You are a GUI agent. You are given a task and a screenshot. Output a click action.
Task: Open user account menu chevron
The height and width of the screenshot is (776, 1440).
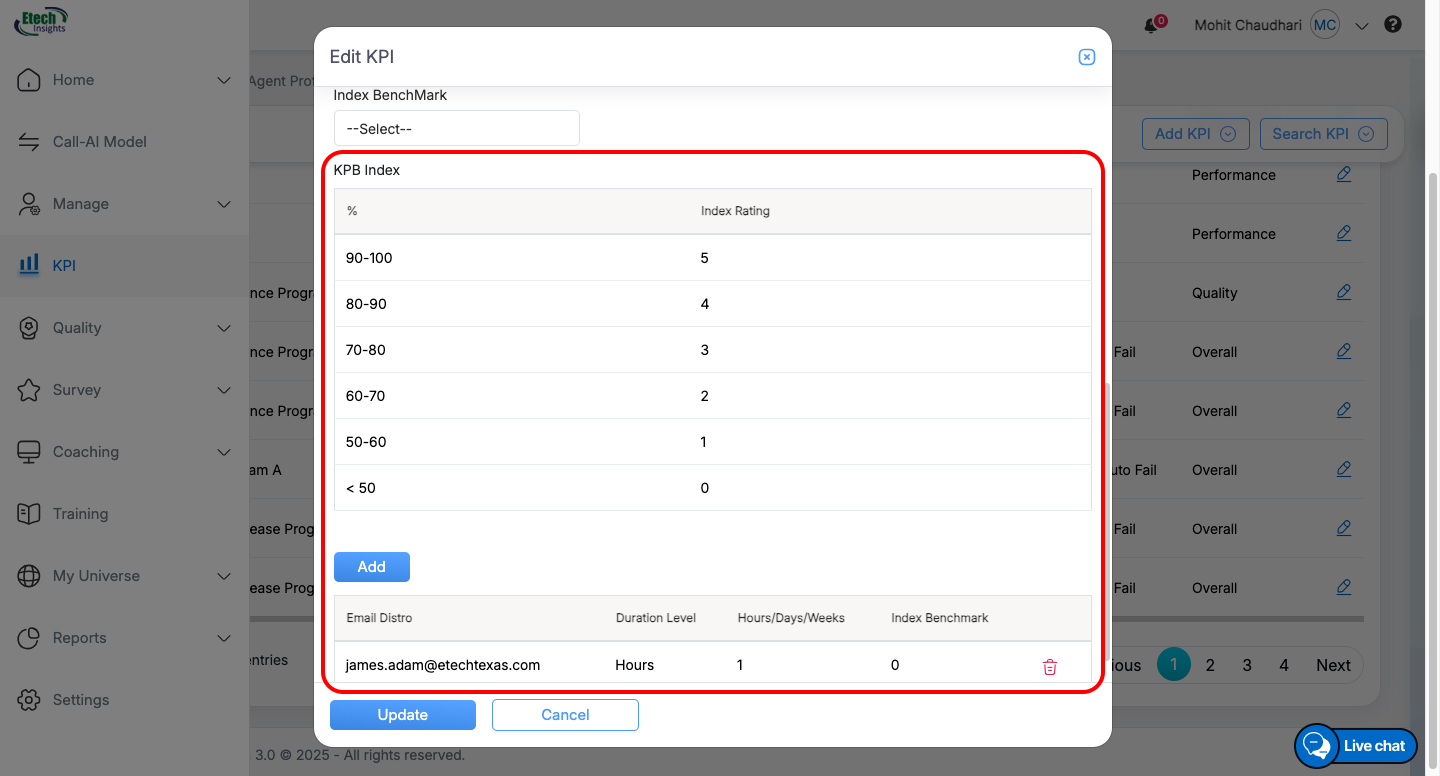pos(1361,26)
